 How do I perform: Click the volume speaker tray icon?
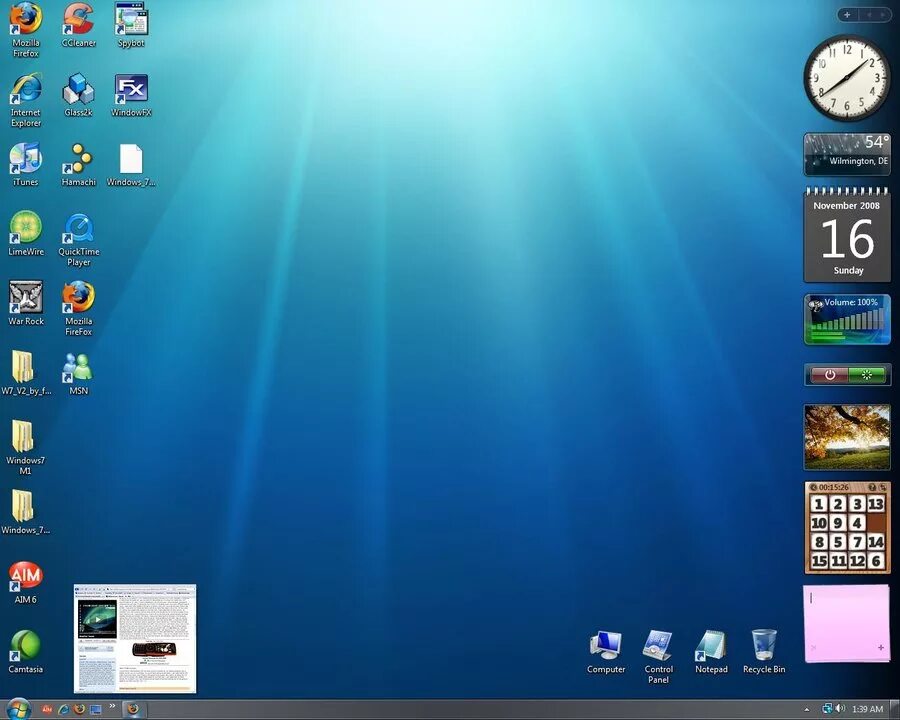click(x=840, y=709)
